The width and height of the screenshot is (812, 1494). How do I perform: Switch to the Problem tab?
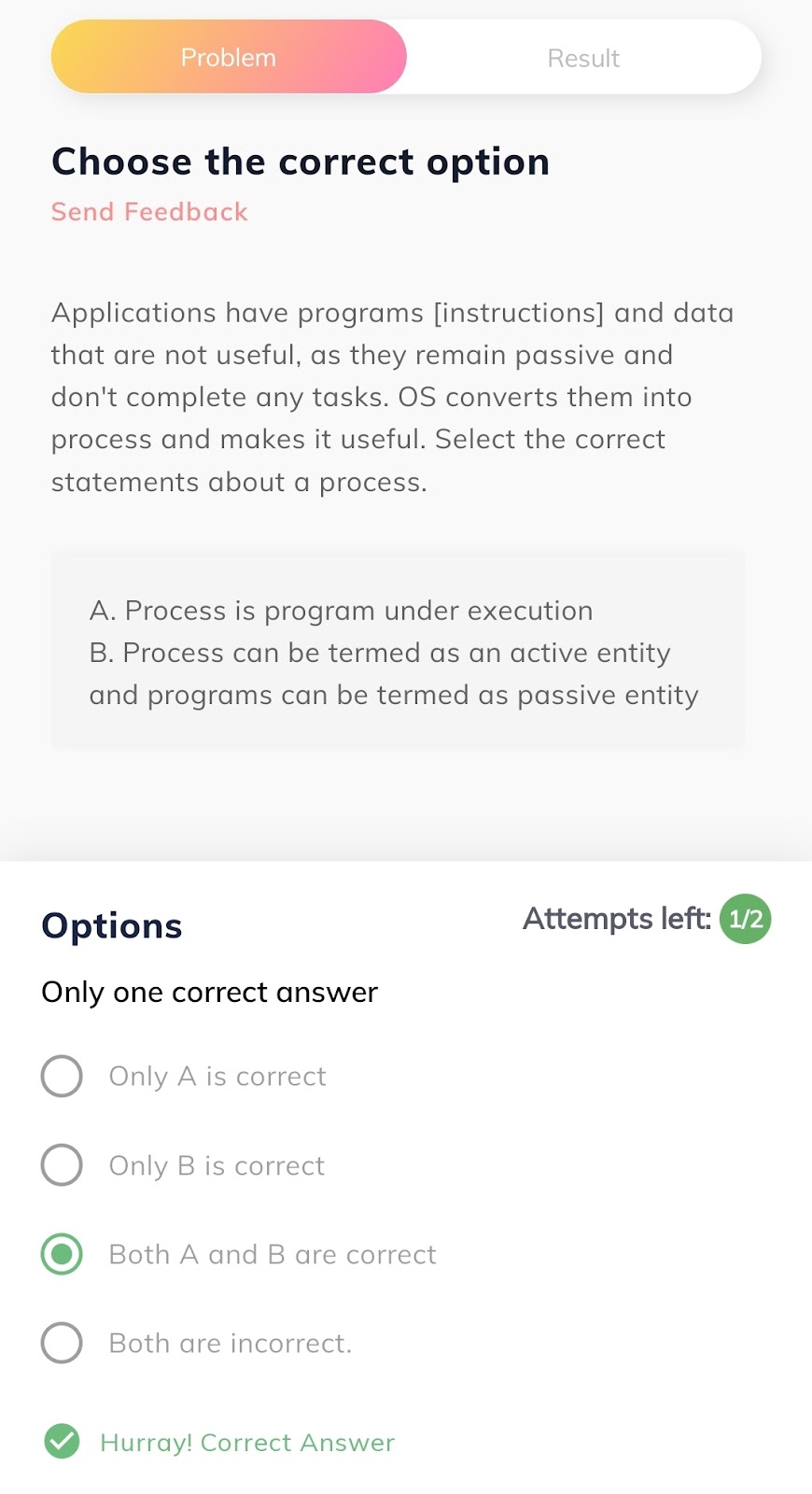coord(229,57)
